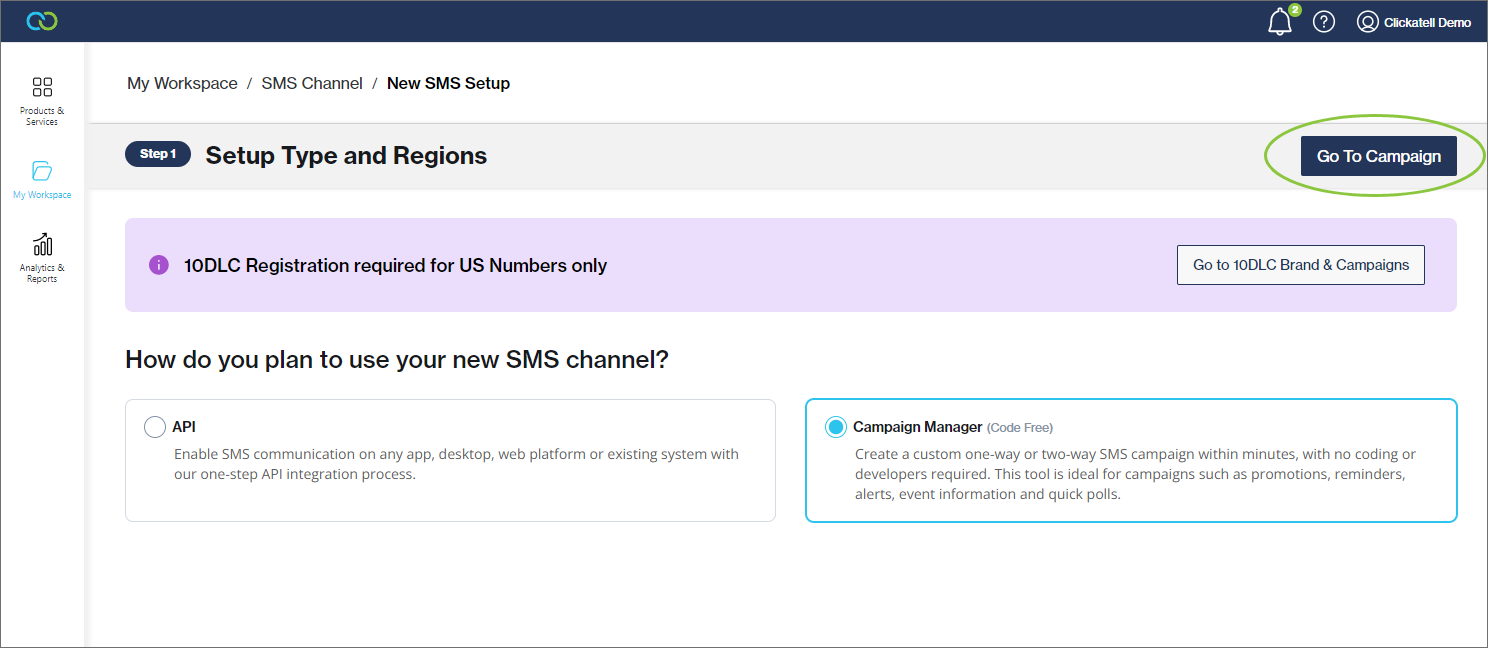Screen dimensions: 1488x648
Task: Click the green notification count badge
Action: [x=1295, y=10]
